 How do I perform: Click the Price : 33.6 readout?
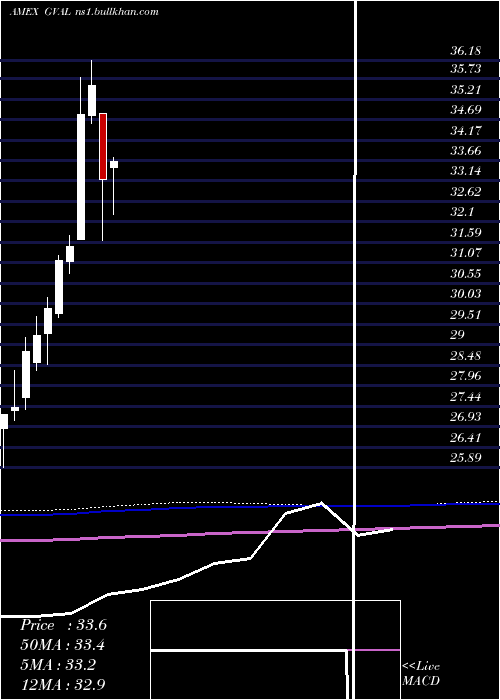point(63,625)
